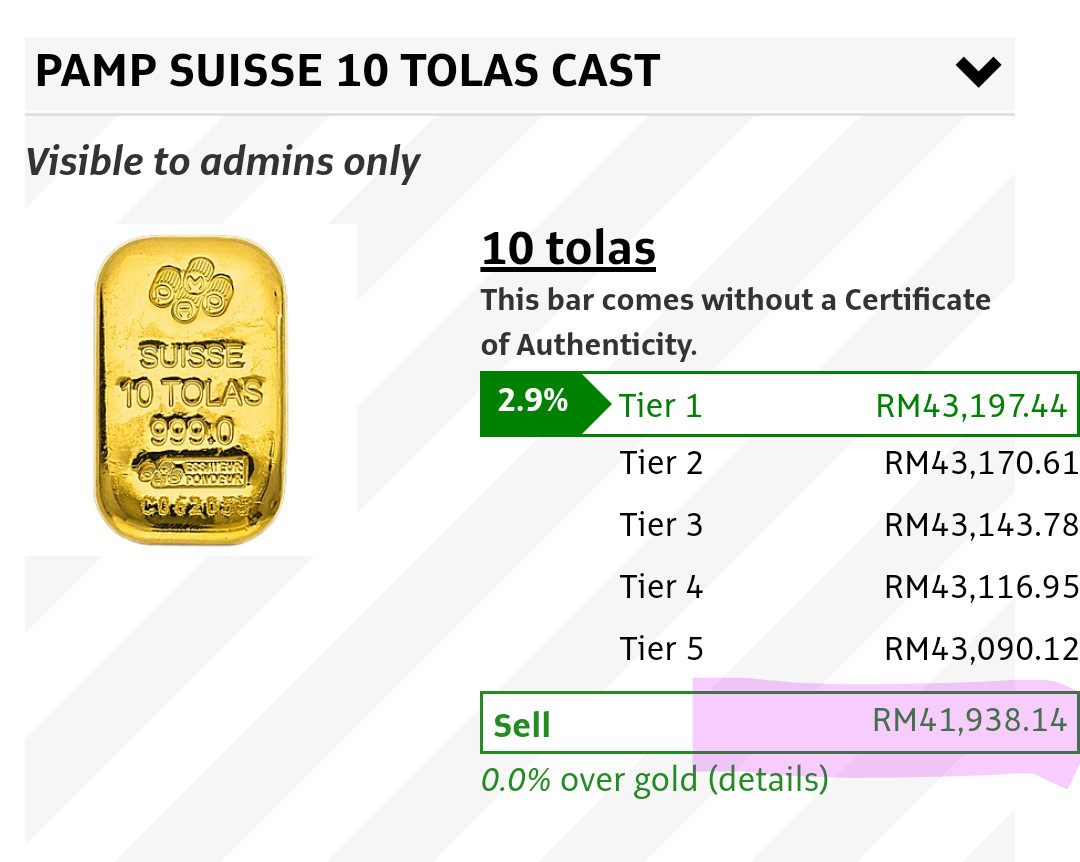Collapse the PAMP Suisse section chevron
This screenshot has width=1080, height=862.
[x=977, y=72]
